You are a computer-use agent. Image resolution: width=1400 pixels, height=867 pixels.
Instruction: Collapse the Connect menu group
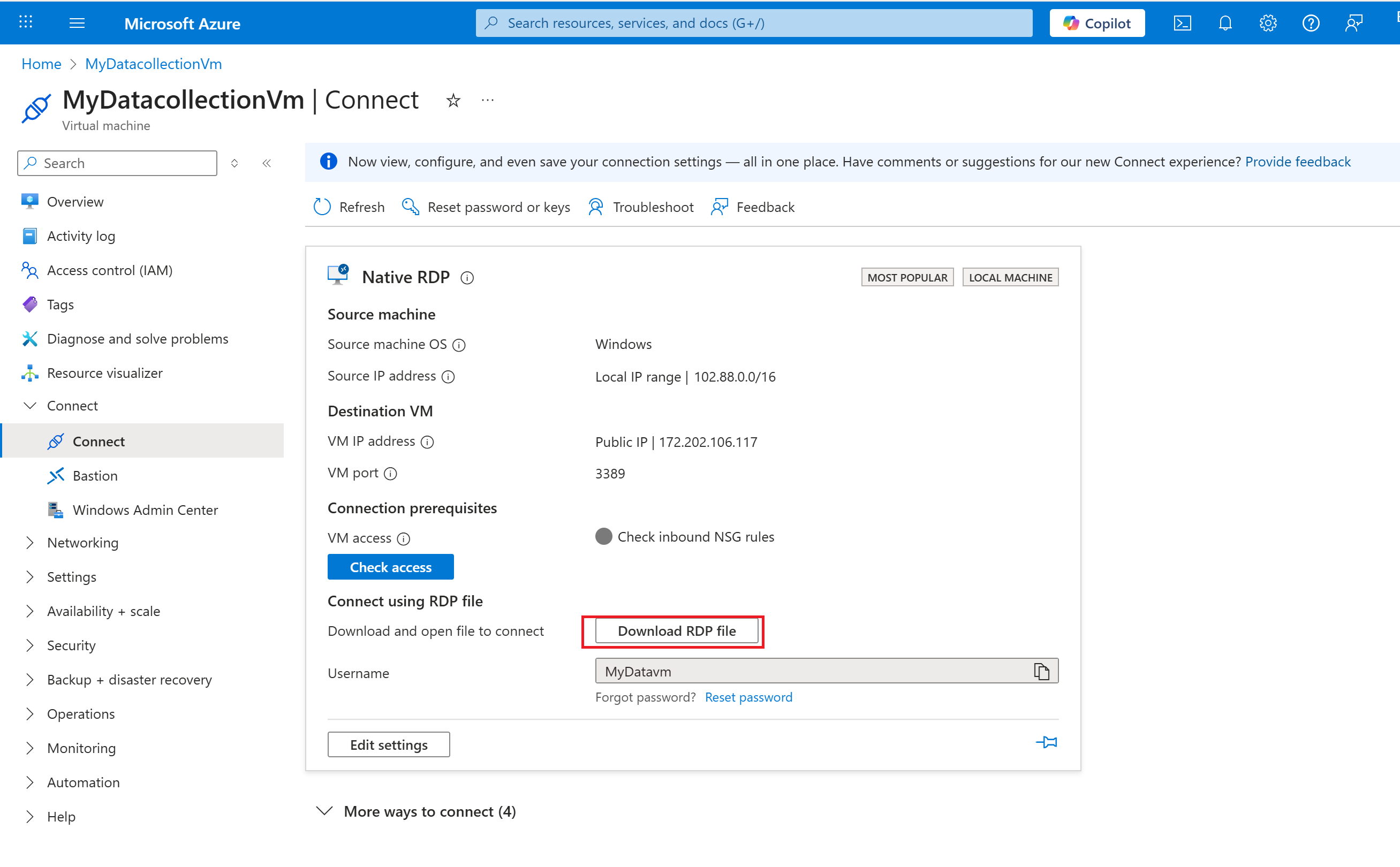pyautogui.click(x=30, y=406)
